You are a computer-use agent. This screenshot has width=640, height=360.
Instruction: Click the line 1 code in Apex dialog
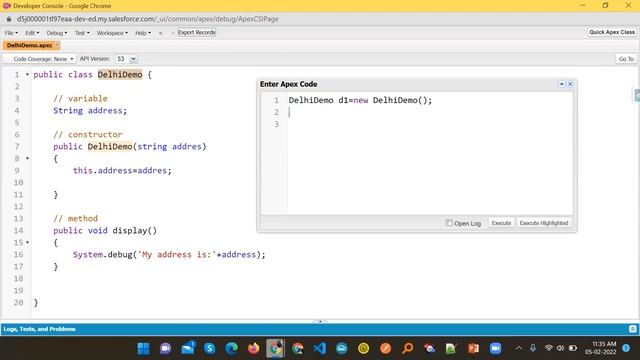click(360, 100)
